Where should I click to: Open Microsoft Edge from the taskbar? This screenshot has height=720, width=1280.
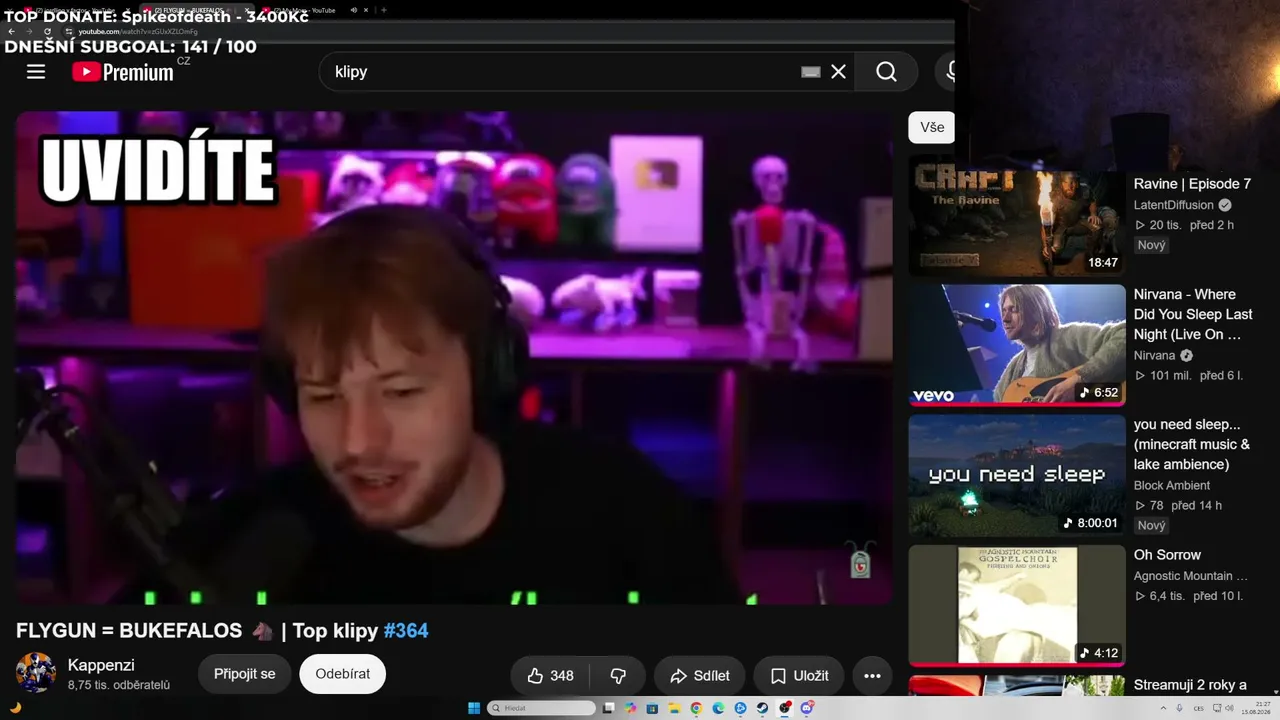coord(718,708)
